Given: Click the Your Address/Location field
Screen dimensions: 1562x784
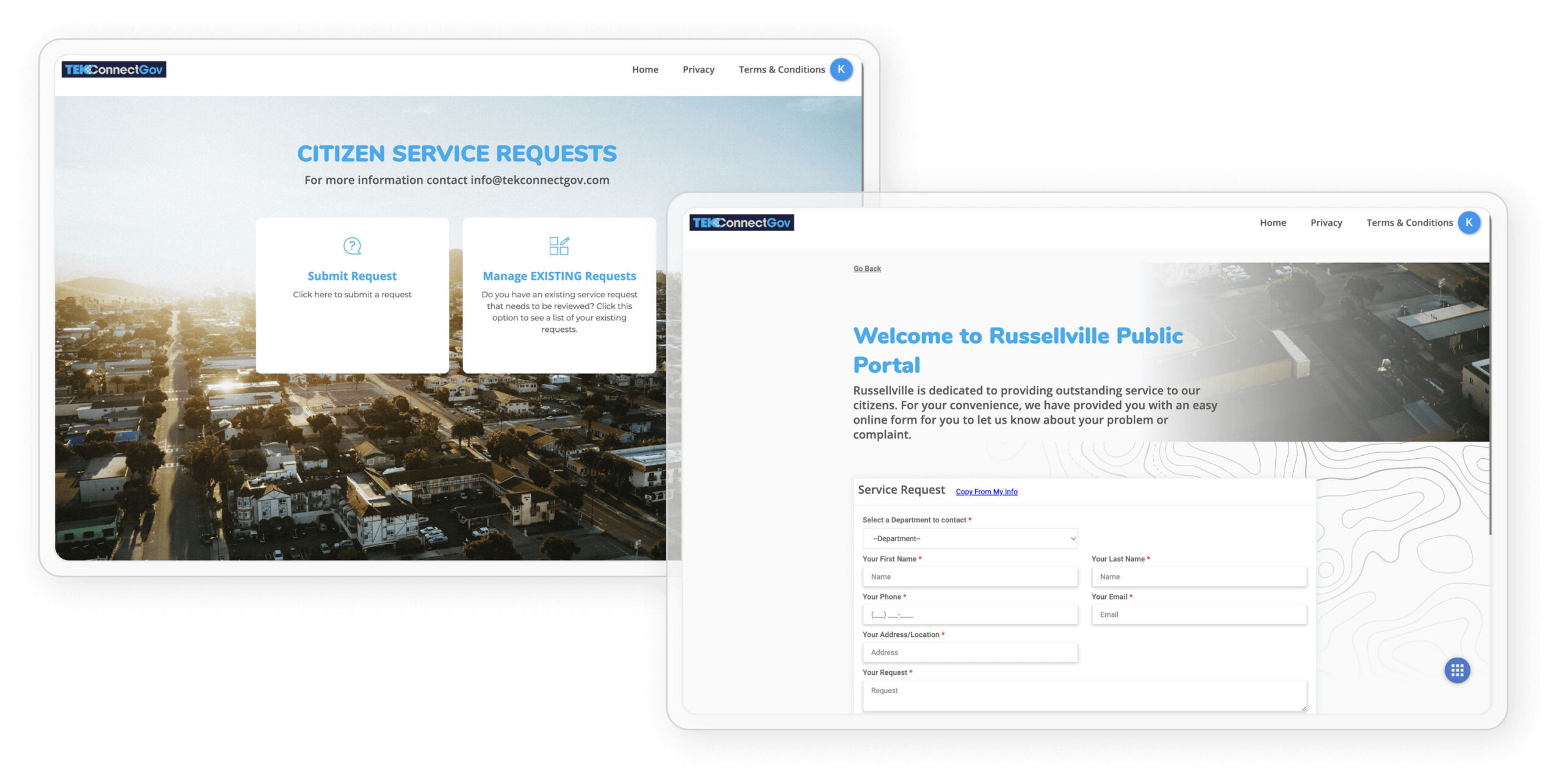Looking at the screenshot, I should click(970, 652).
